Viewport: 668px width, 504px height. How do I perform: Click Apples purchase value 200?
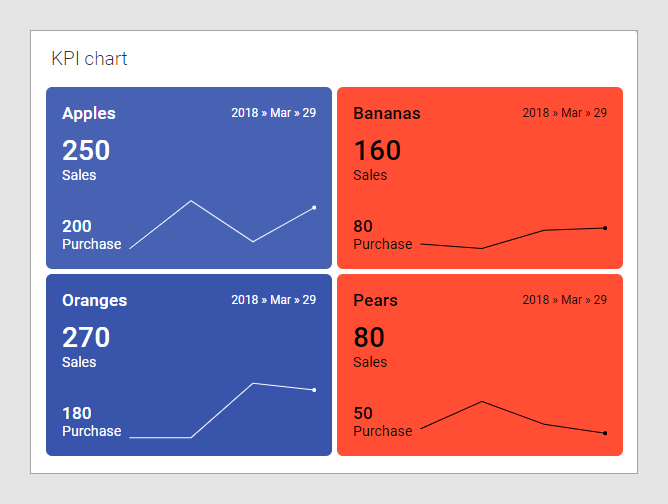click(x=77, y=226)
